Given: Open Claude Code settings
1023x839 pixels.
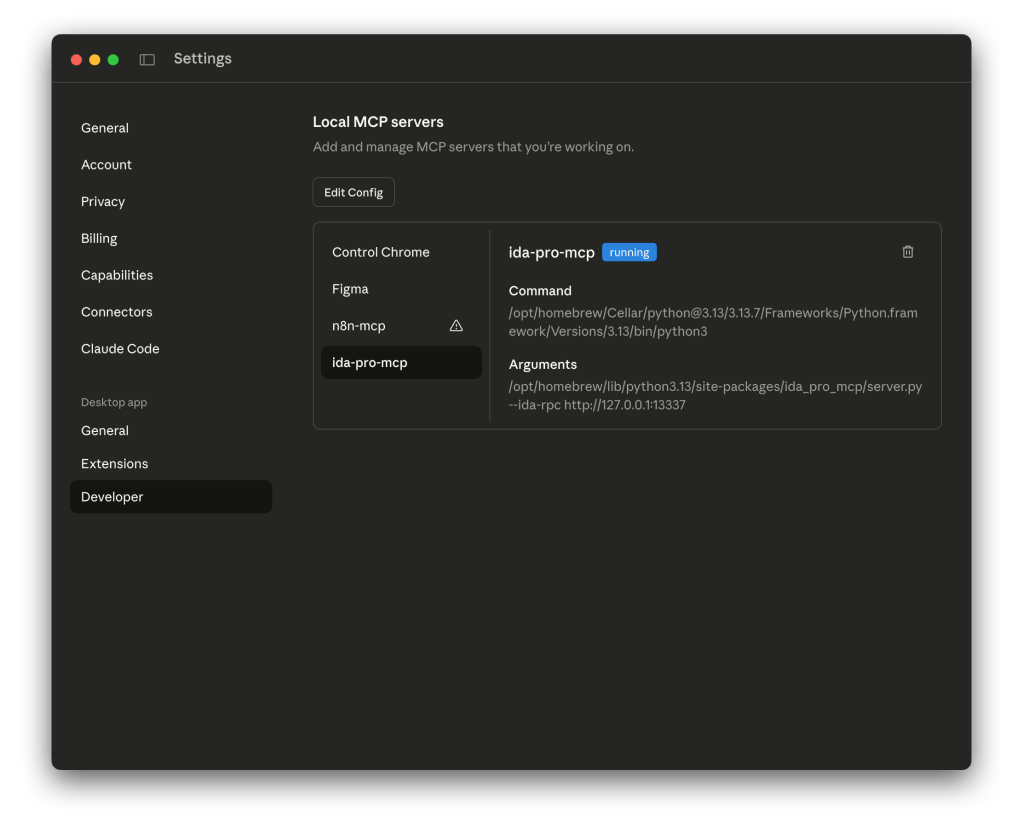Looking at the screenshot, I should pyautogui.click(x=120, y=349).
